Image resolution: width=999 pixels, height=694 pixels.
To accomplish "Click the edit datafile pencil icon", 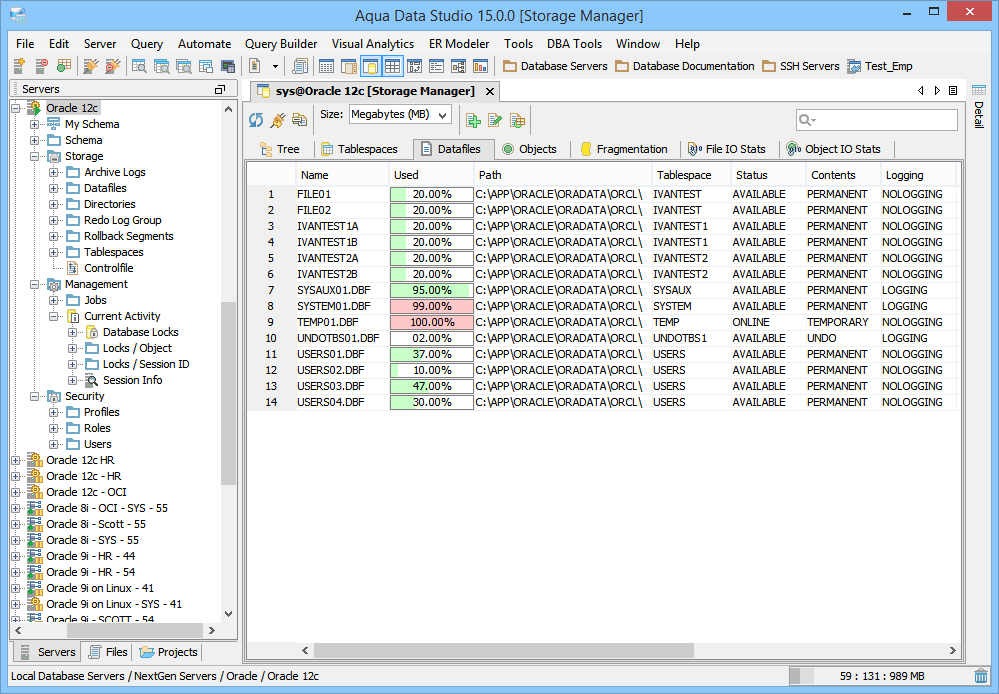I will (x=495, y=120).
